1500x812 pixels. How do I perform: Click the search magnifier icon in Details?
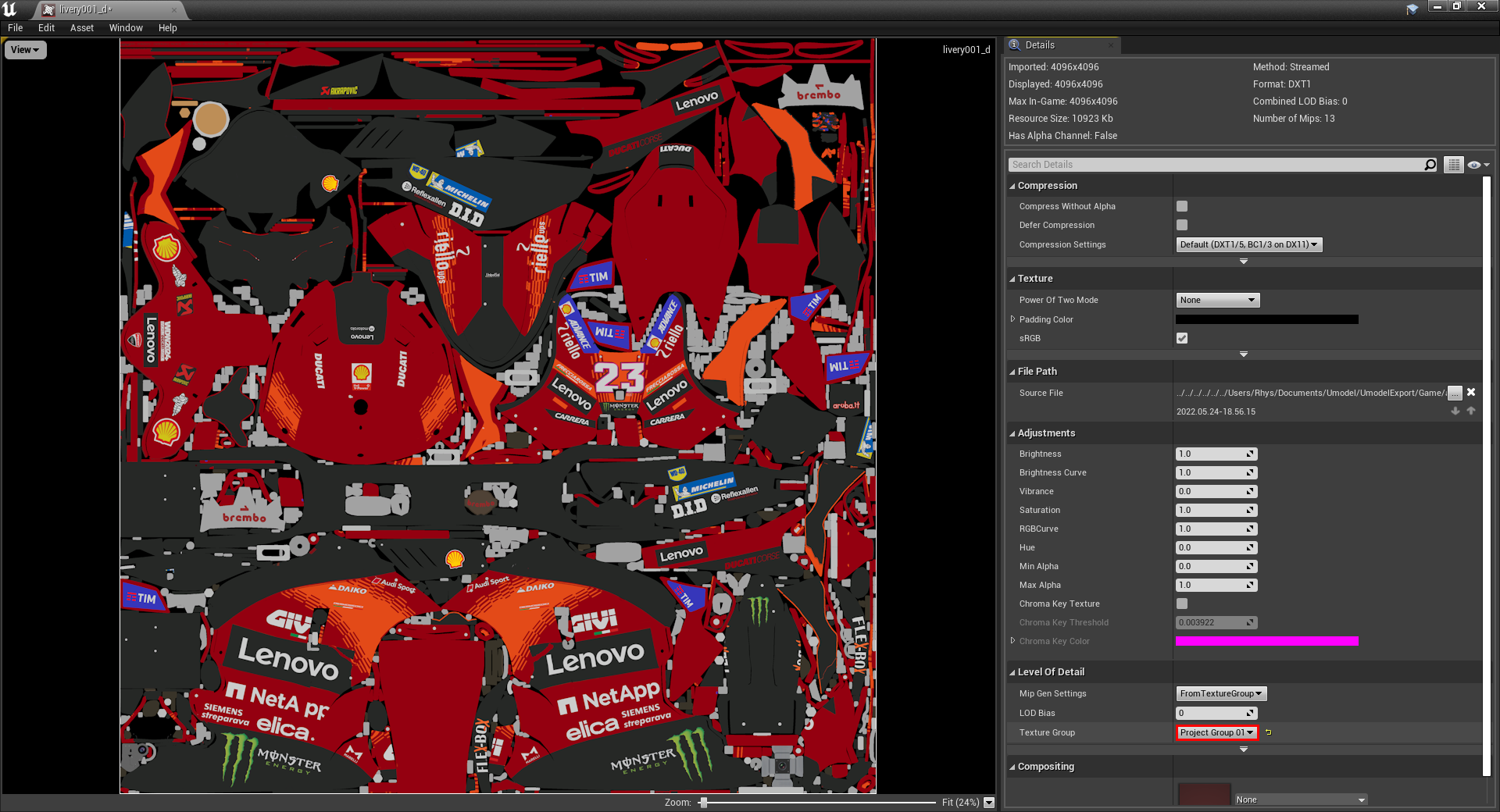coord(1430,165)
